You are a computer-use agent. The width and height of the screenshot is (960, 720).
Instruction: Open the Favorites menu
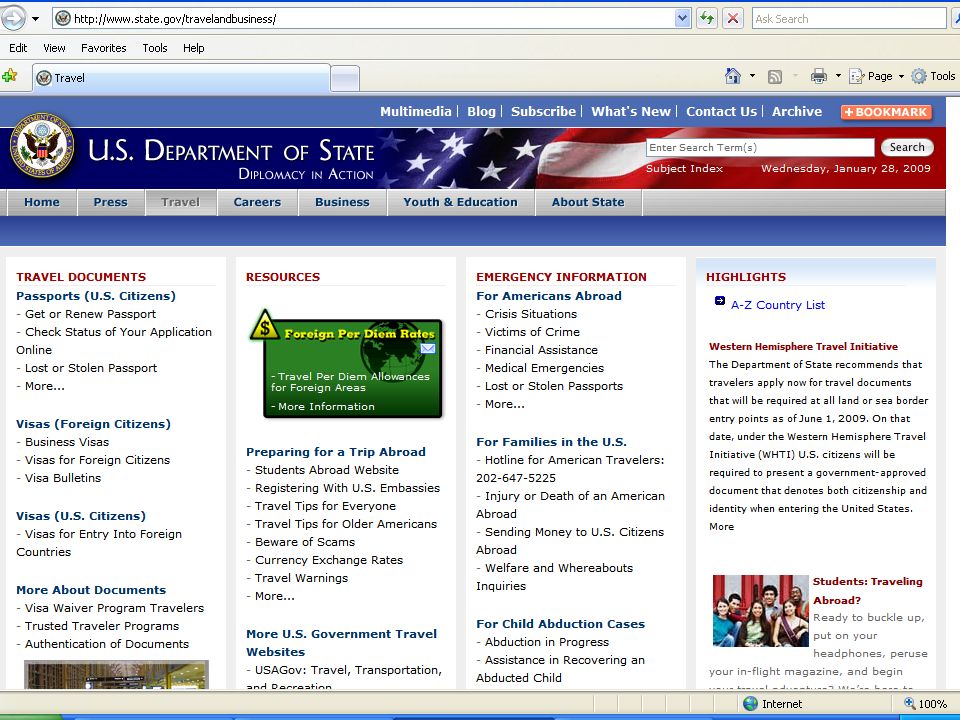tap(103, 48)
